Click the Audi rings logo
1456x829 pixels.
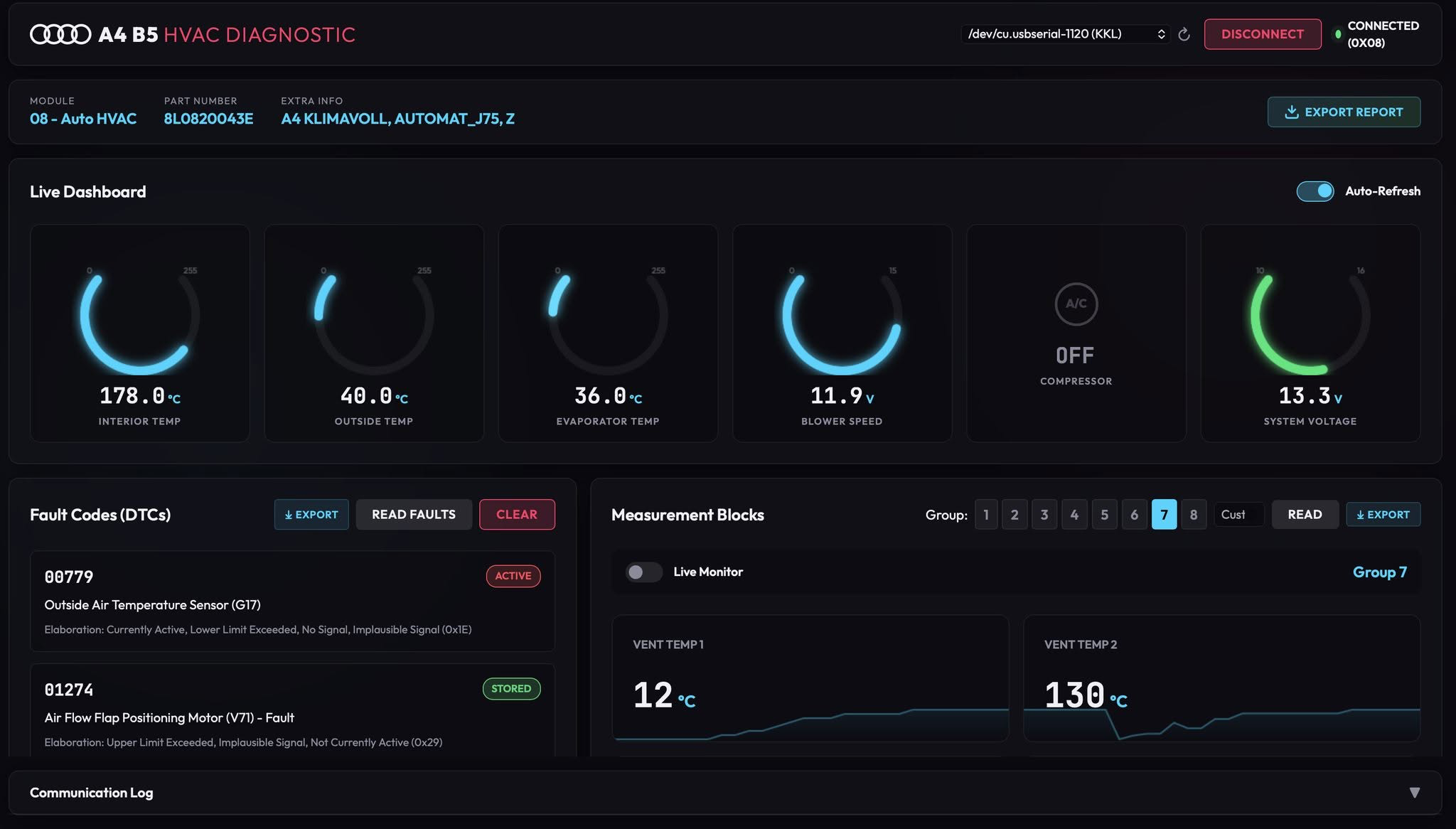click(60, 34)
